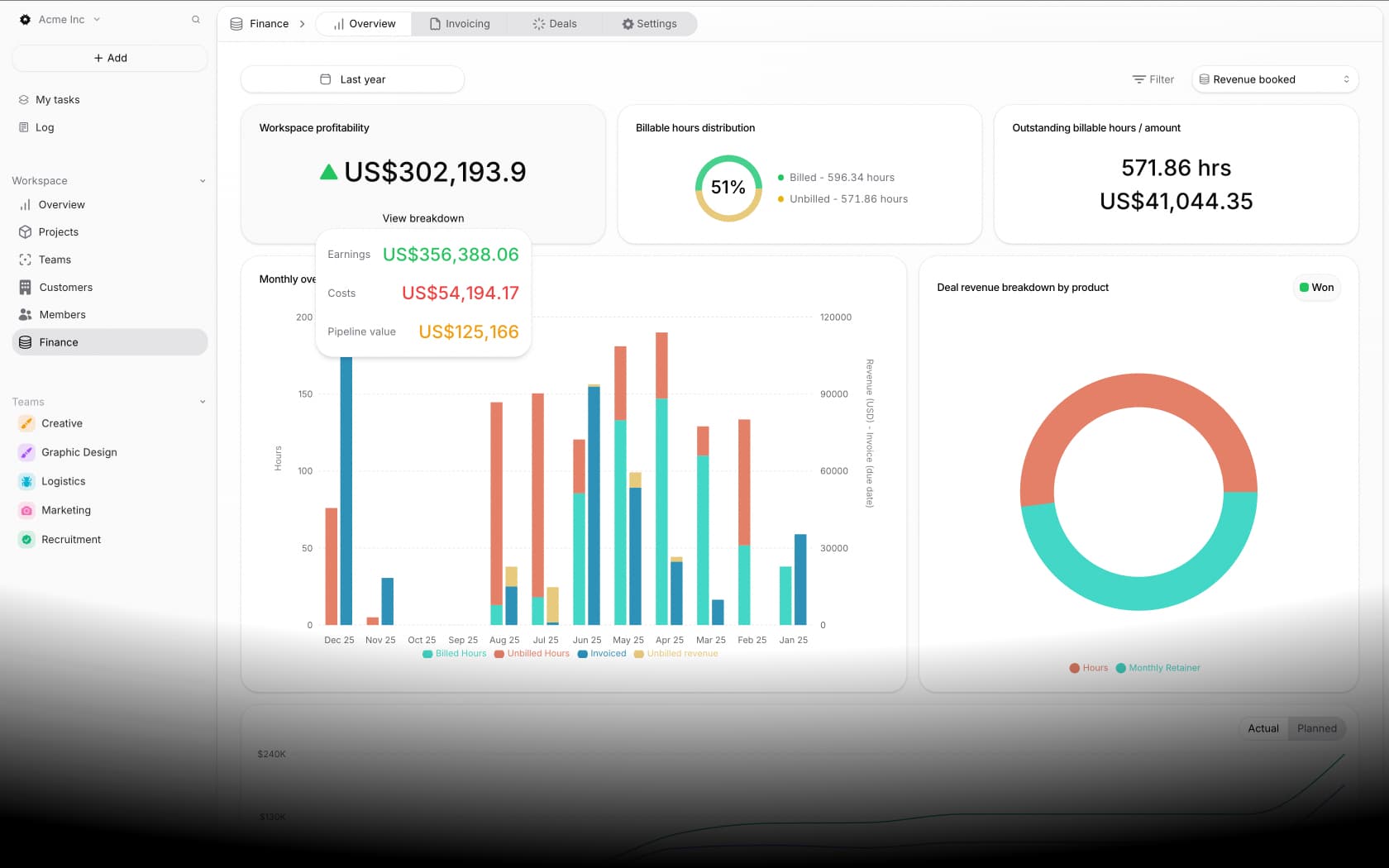This screenshot has width=1389, height=868.
Task: Click the Teams focus icon
Action: pyautogui.click(x=25, y=260)
